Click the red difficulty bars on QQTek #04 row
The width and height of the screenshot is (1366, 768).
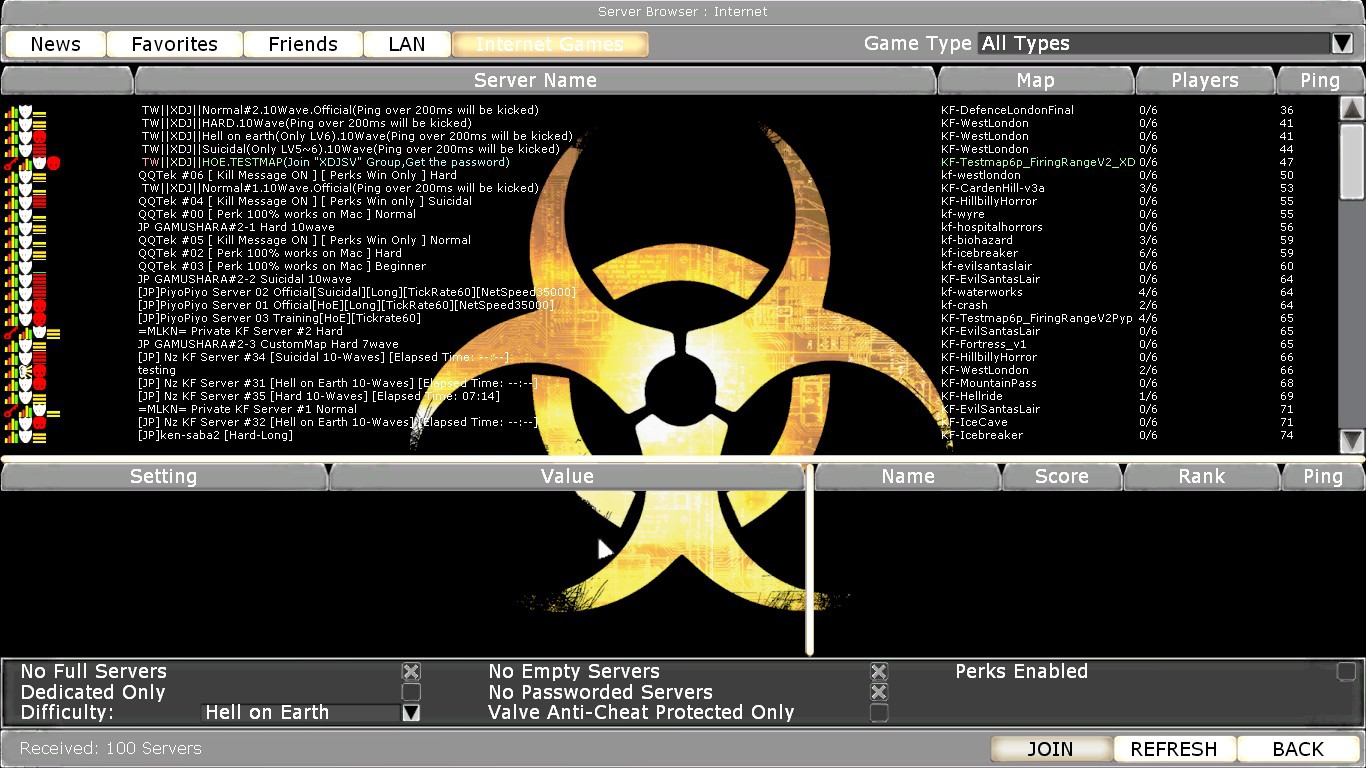coord(39,202)
